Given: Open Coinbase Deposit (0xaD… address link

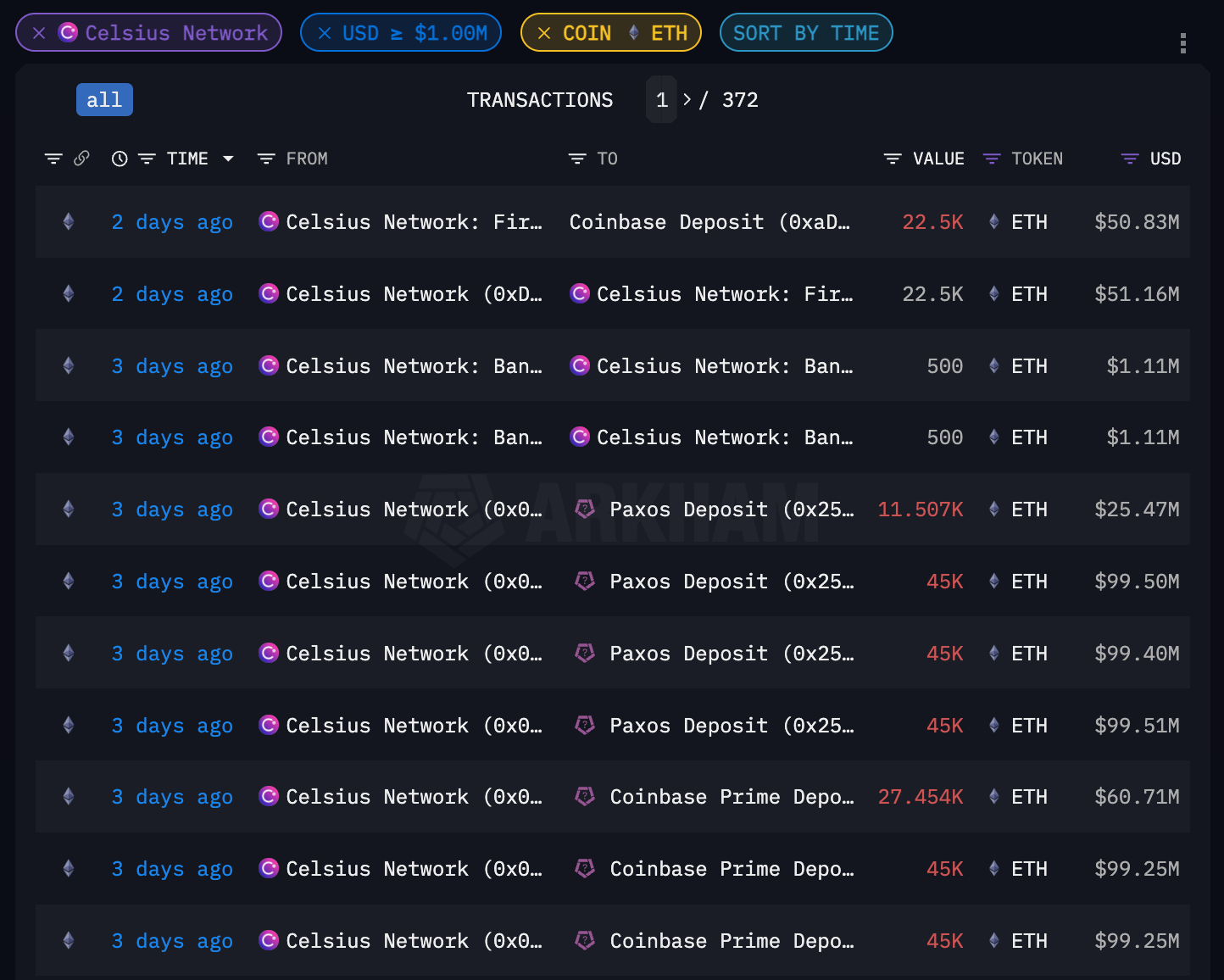Looking at the screenshot, I should pyautogui.click(x=709, y=222).
